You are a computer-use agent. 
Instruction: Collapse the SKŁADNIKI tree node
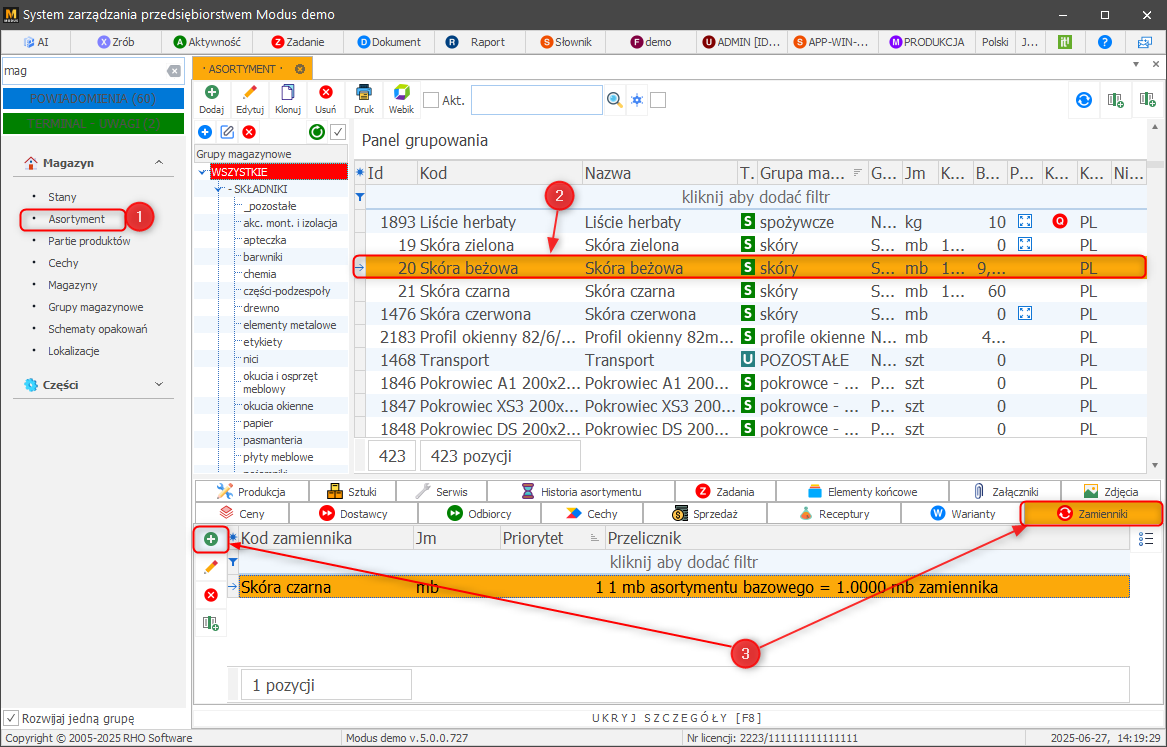click(x=217, y=189)
